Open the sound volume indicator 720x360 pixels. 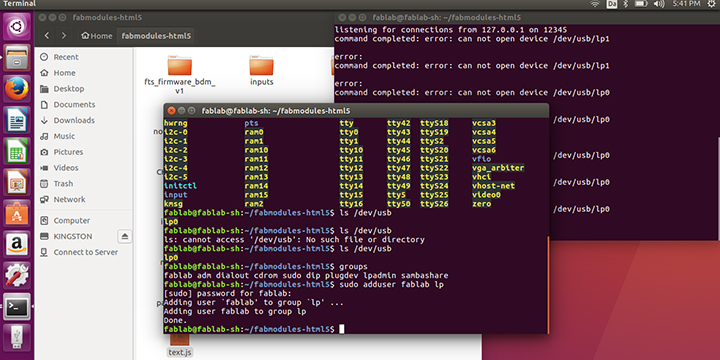[659, 4]
